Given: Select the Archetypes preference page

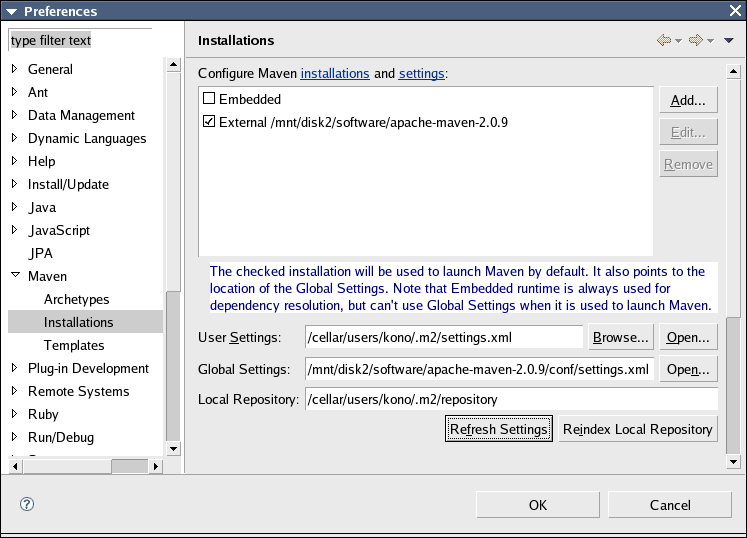Looking at the screenshot, I should tap(76, 299).
